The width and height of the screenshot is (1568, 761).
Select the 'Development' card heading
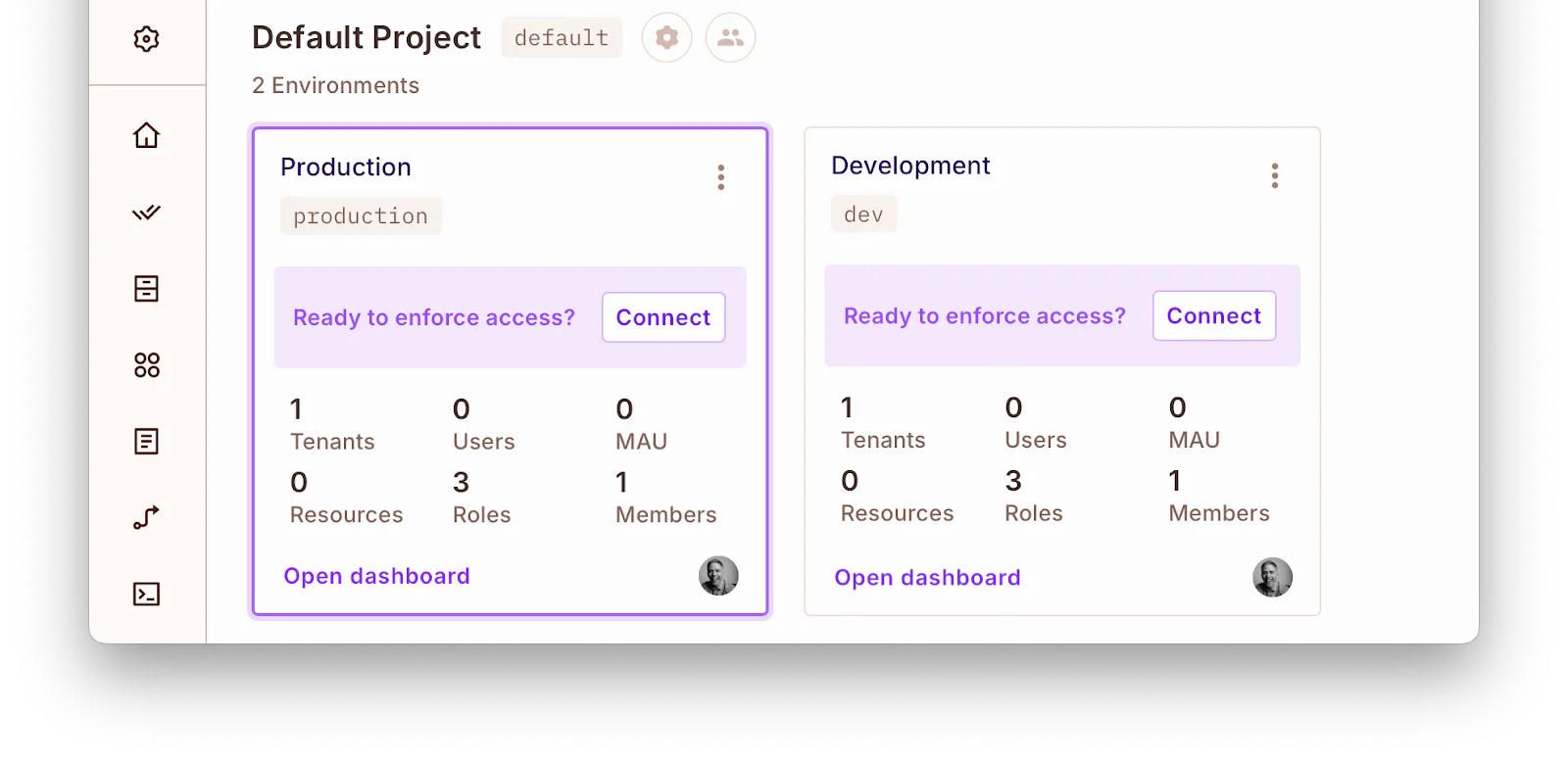pyautogui.click(x=910, y=166)
